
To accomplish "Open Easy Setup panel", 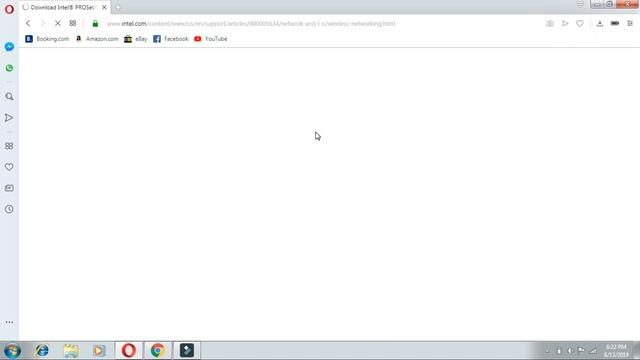I will tap(630, 23).
